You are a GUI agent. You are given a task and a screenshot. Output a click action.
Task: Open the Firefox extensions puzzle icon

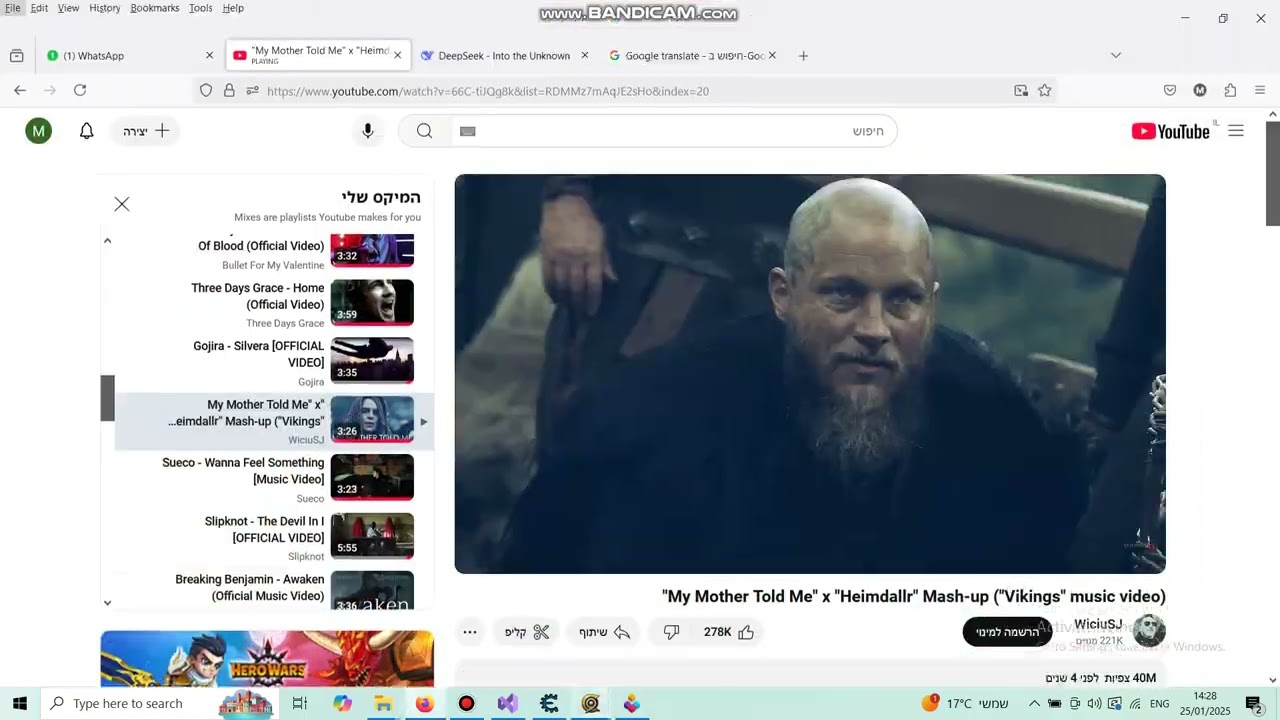[1230, 90]
